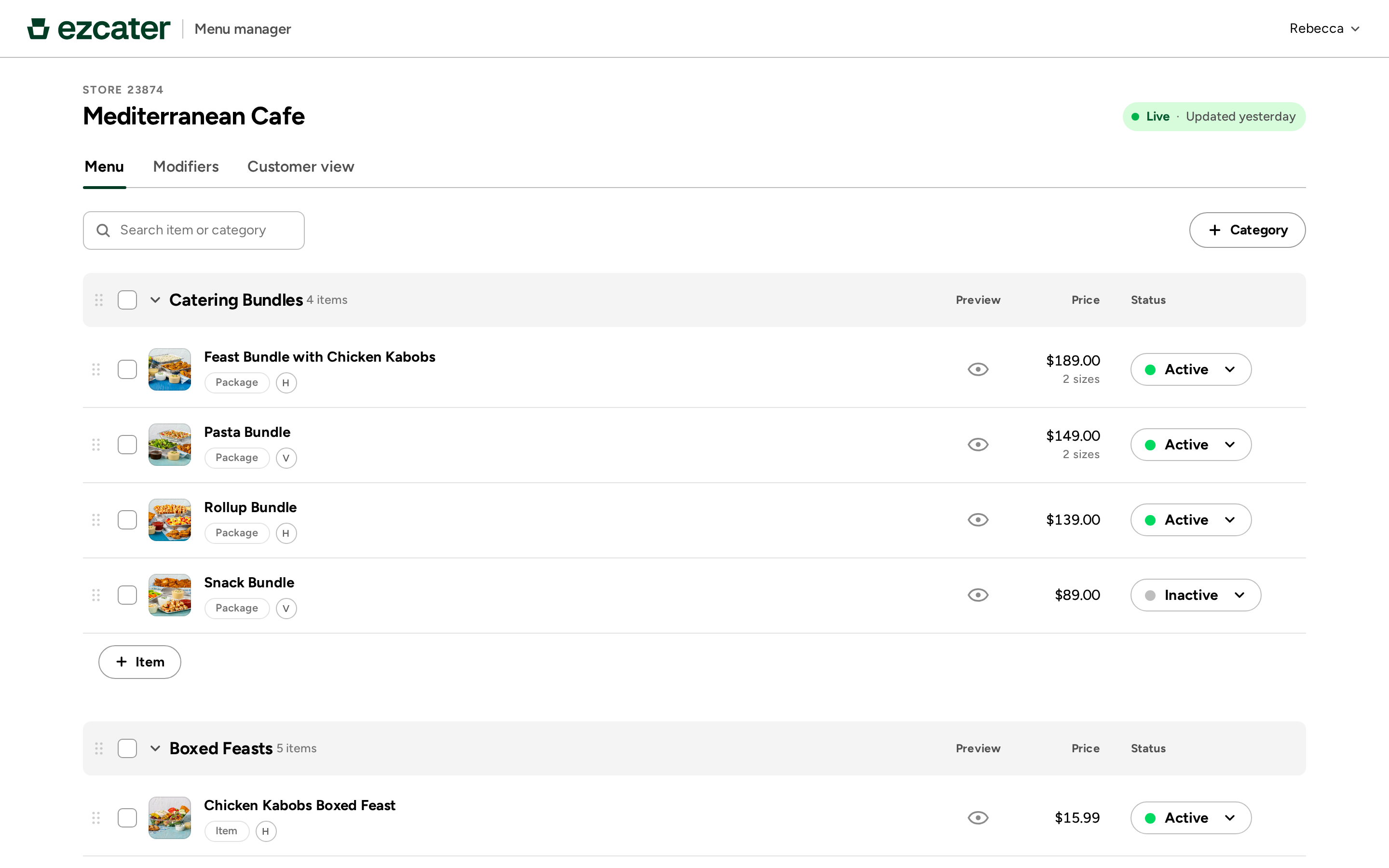Select the Snack Bundle checkbox
Image resolution: width=1389 pixels, height=868 pixels.
127,595
